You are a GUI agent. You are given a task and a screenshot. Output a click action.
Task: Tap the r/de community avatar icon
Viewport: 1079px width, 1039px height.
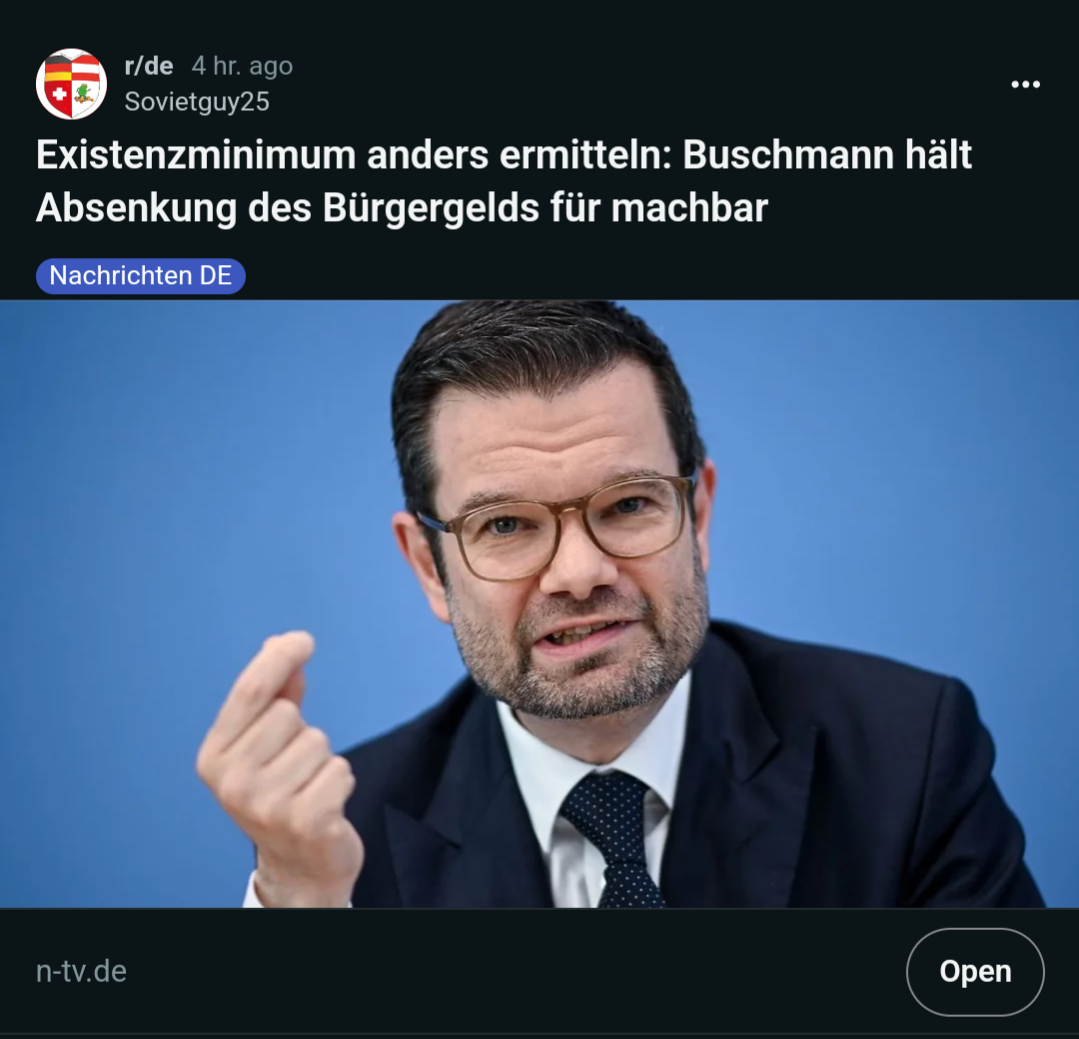tap(72, 84)
